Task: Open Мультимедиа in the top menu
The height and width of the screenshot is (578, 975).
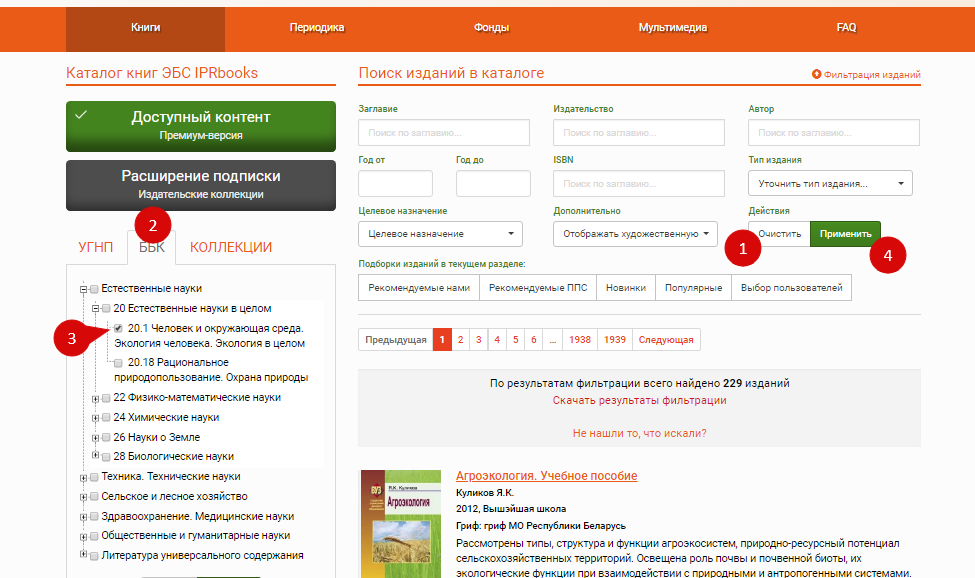Action: [x=672, y=28]
